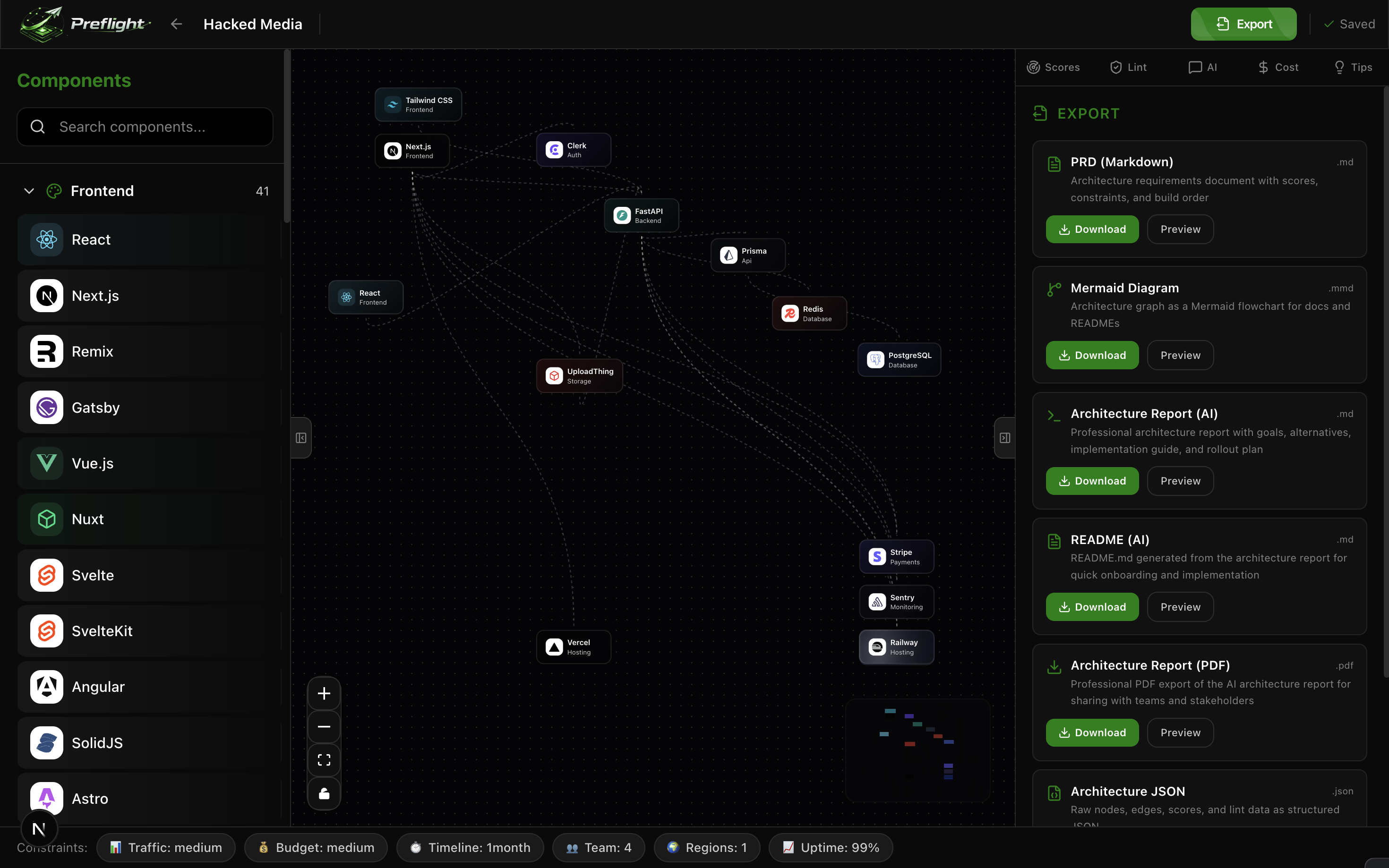Toggle the canvas interactivity lock
The image size is (1389, 868).
pyautogui.click(x=324, y=793)
